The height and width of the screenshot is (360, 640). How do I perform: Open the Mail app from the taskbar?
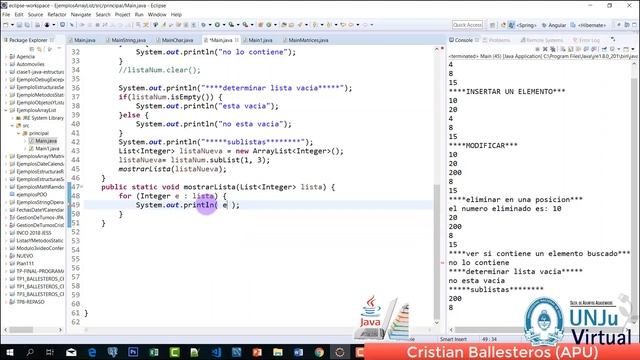(x=71, y=352)
